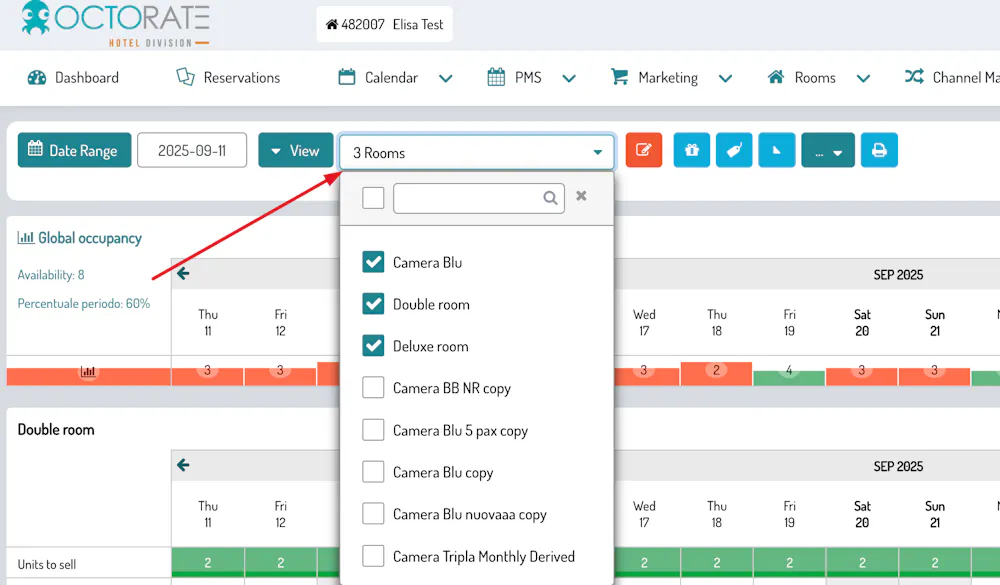The width and height of the screenshot is (1000, 585).
Task: Click the Channel Manager shuffle icon
Action: (x=914, y=77)
